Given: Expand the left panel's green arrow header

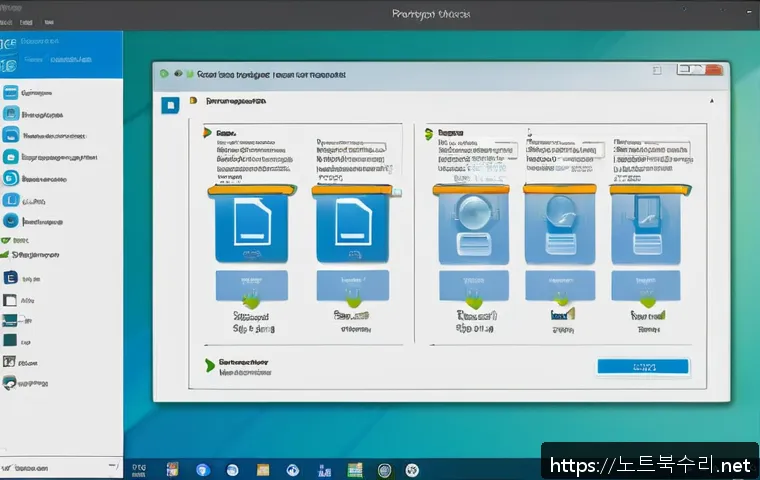Looking at the screenshot, I should (207, 132).
